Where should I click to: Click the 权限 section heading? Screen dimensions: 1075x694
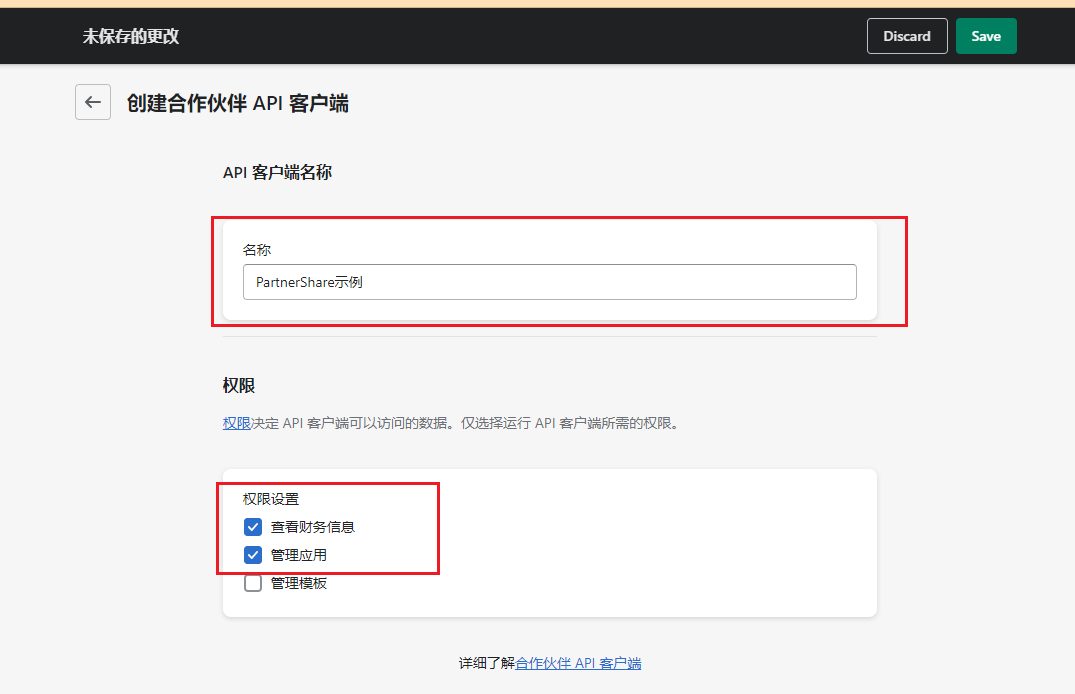(x=239, y=385)
